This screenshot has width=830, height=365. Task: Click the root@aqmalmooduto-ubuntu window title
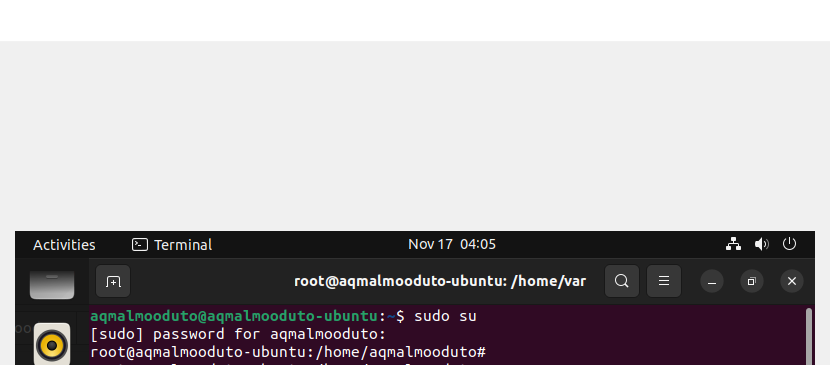[x=440, y=281]
